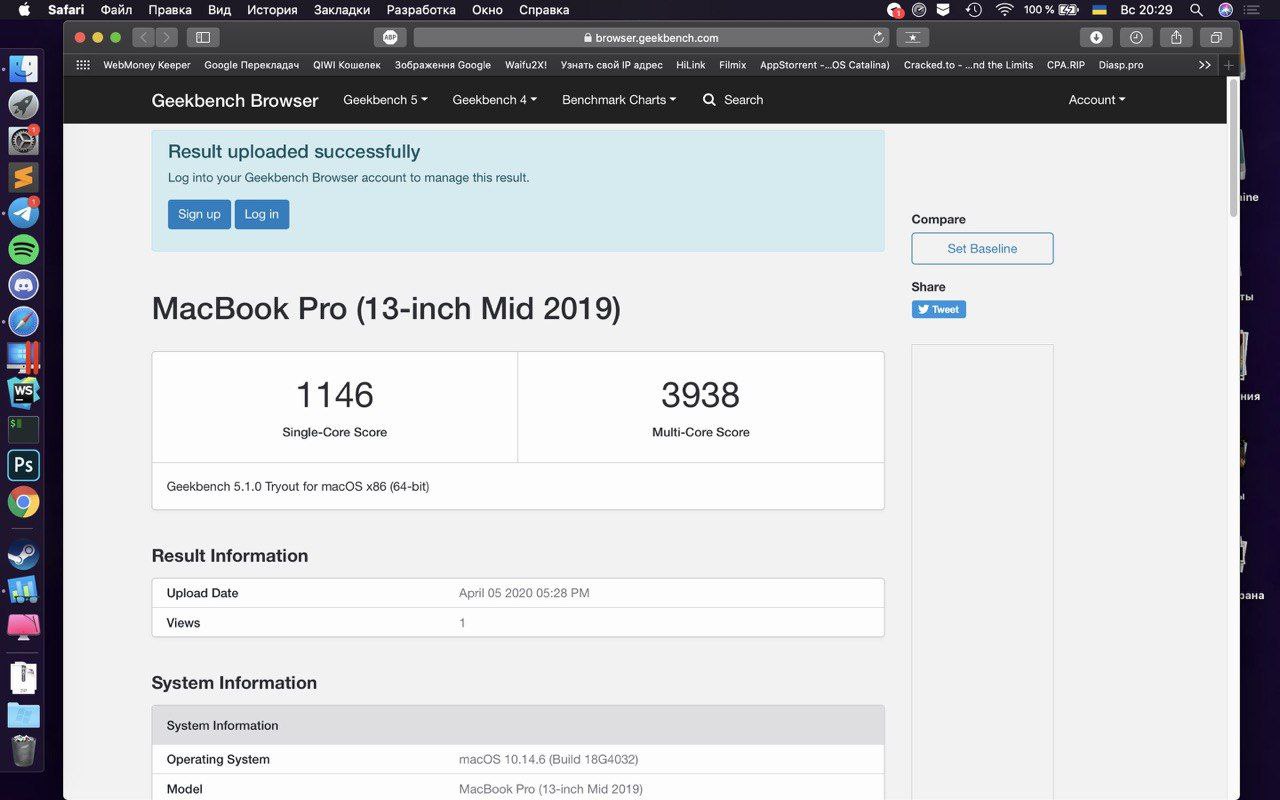The height and width of the screenshot is (800, 1280).
Task: Open the Trash in the Dock
Action: pos(23,750)
